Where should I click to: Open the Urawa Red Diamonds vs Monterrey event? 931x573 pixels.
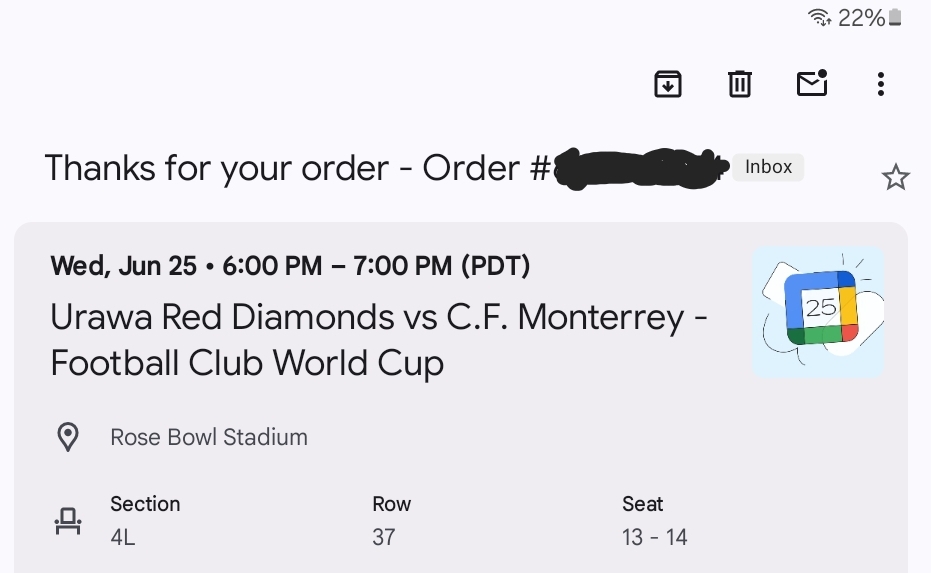pyautogui.click(x=379, y=340)
